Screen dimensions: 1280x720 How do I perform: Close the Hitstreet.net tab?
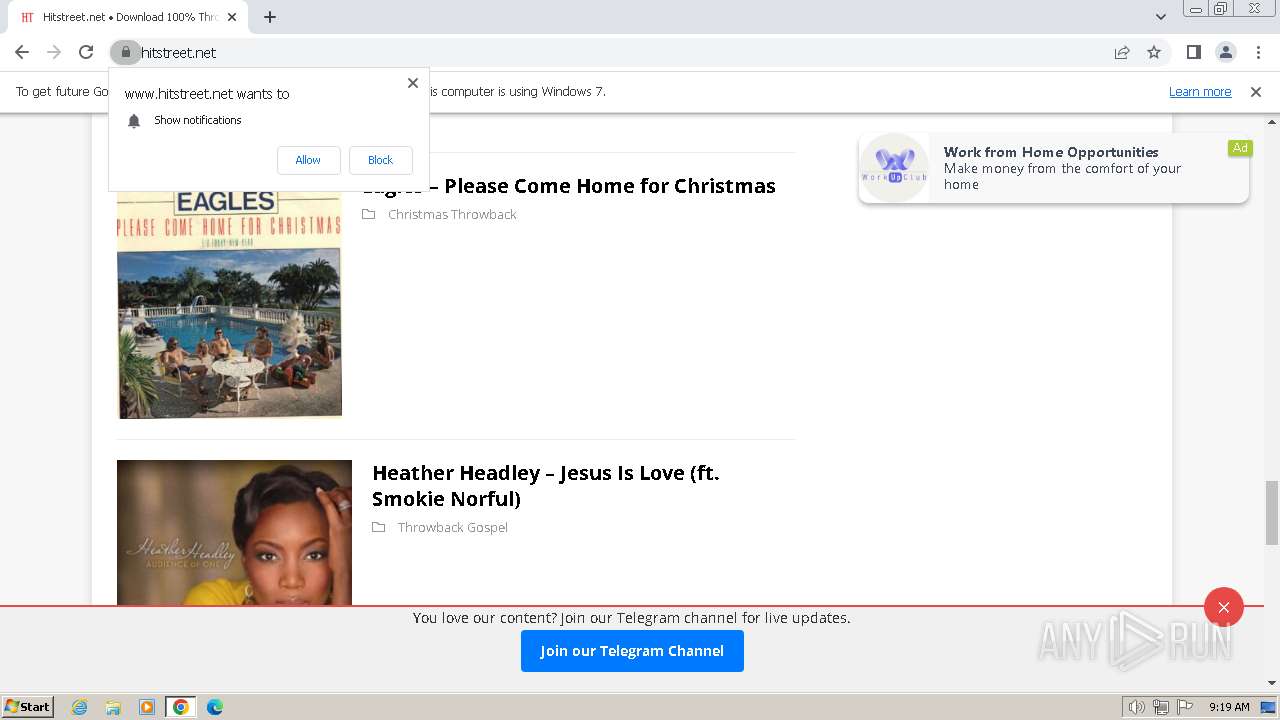coord(232,17)
